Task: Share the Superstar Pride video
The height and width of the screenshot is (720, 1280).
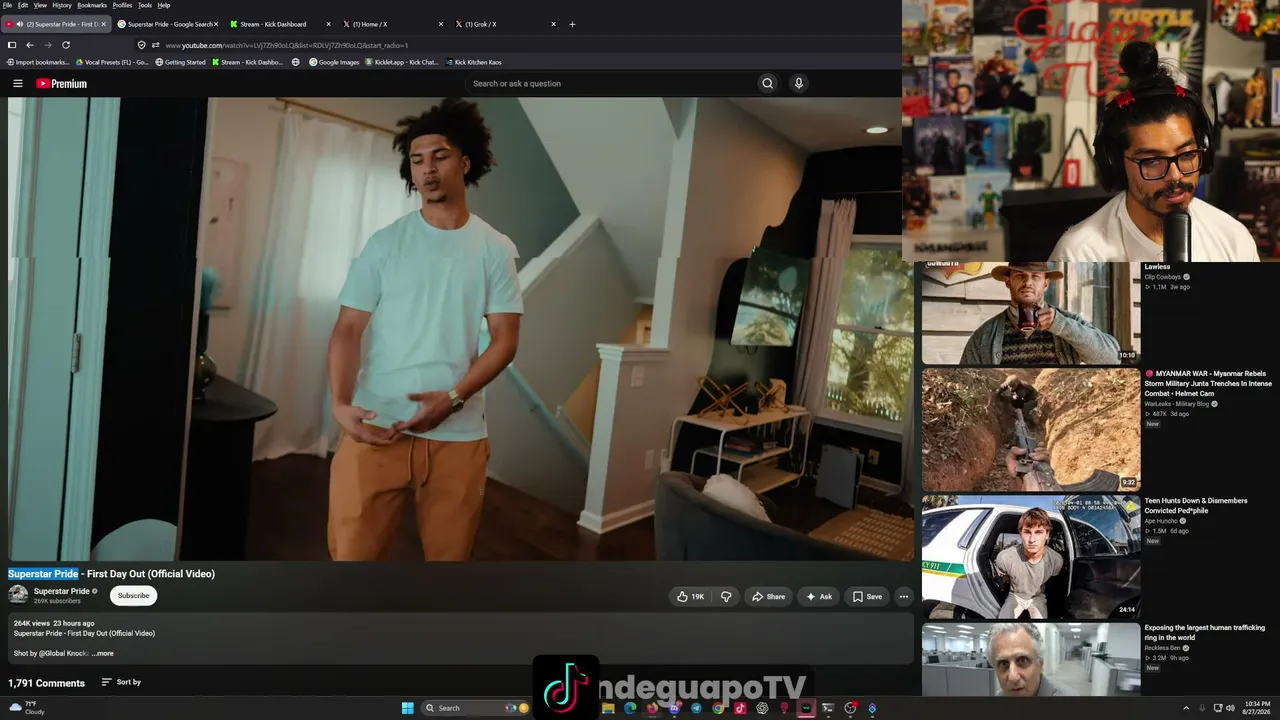Action: [768, 597]
